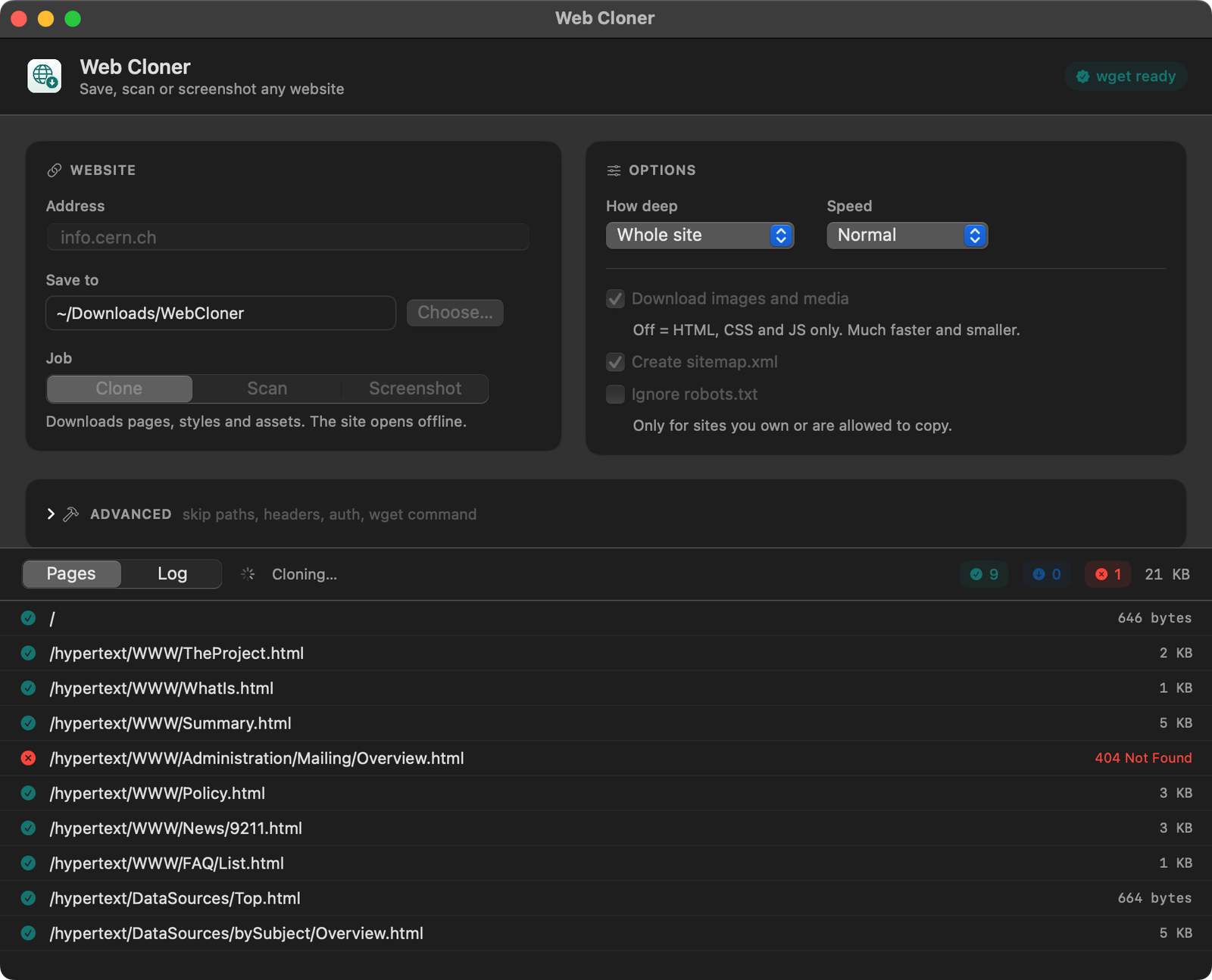This screenshot has width=1212, height=980.
Task: Switch to the Pages tab
Action: click(x=71, y=574)
